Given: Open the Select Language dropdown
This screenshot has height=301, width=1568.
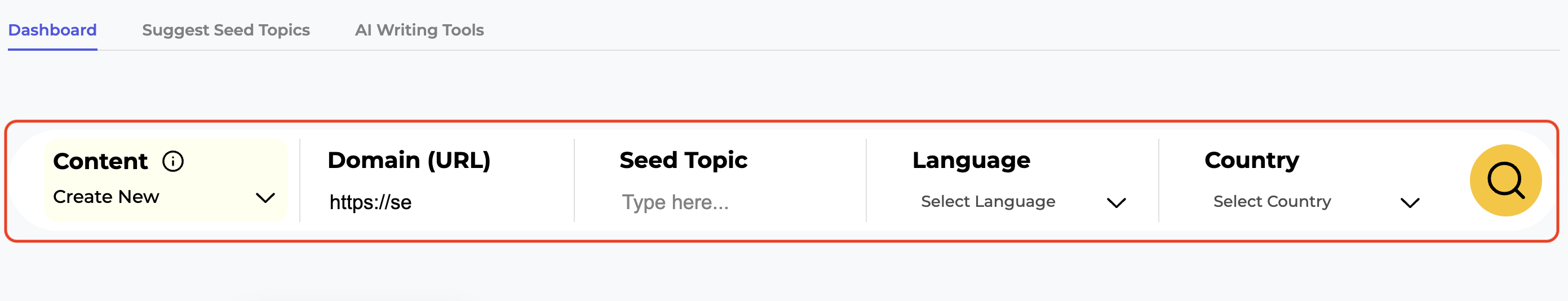Looking at the screenshot, I should click(x=1022, y=202).
